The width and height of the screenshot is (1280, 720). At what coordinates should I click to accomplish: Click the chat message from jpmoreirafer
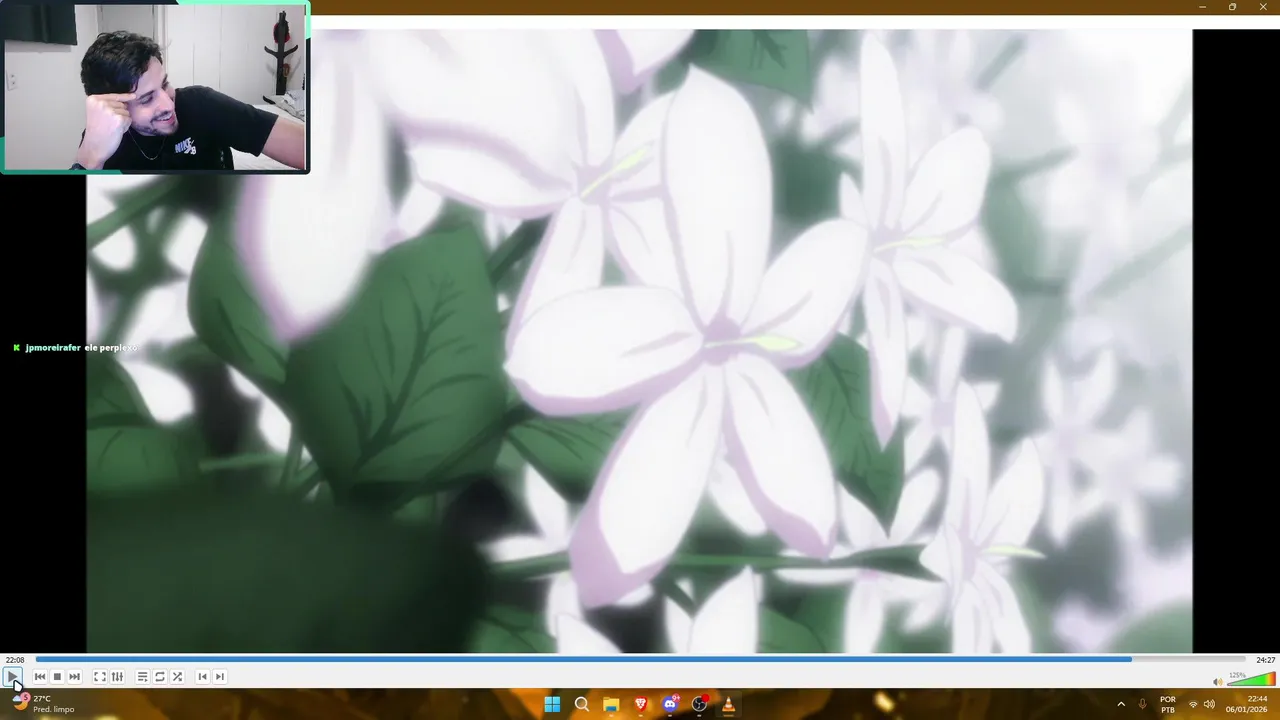pos(75,348)
